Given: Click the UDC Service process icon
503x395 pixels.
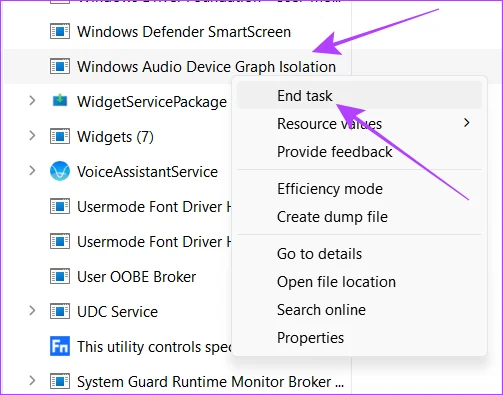Looking at the screenshot, I should click(x=60, y=311).
